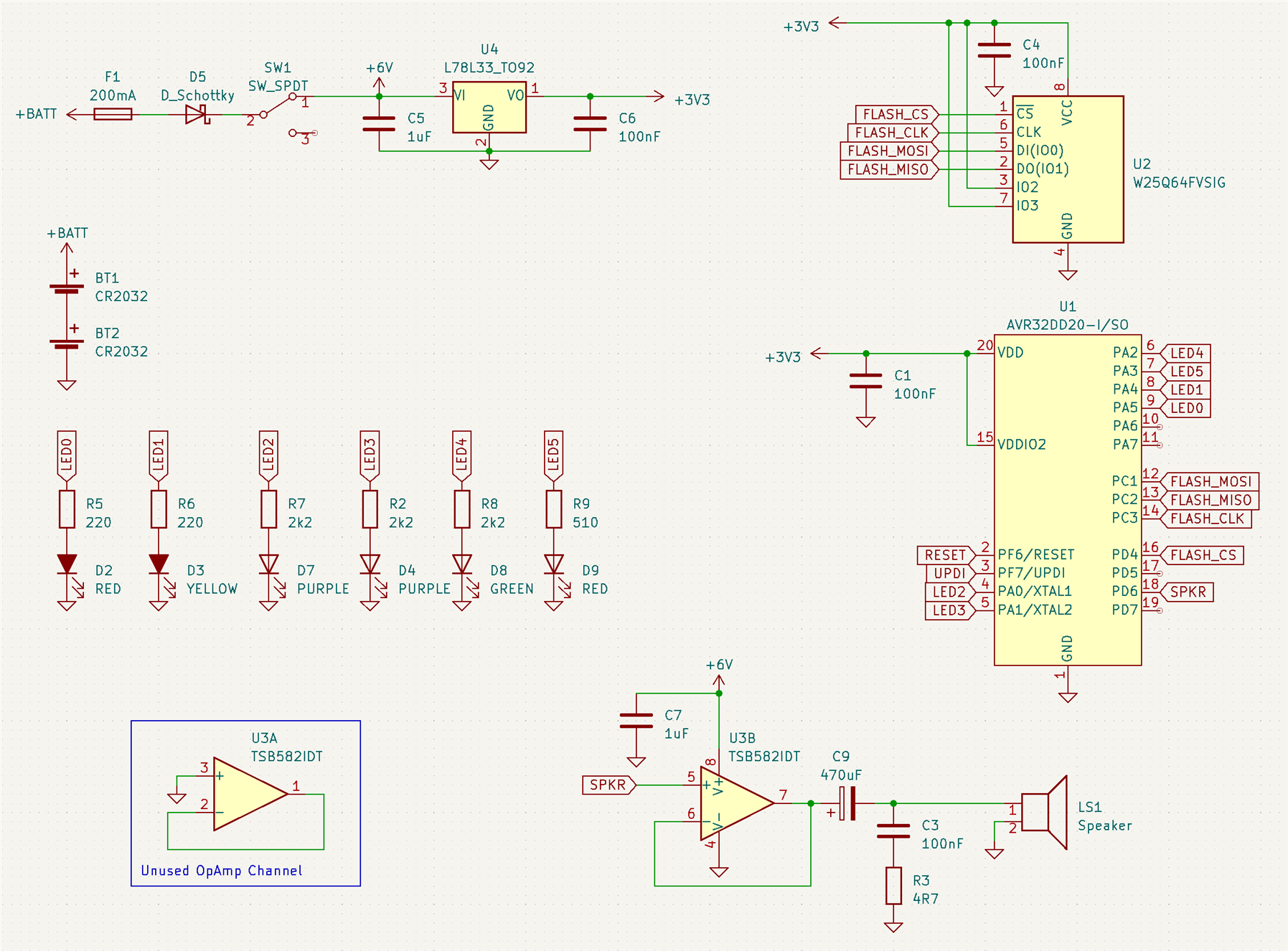1288x951 pixels.
Task: Click the 'AVR32DD20-I/SO' value text
Action: tap(1067, 325)
